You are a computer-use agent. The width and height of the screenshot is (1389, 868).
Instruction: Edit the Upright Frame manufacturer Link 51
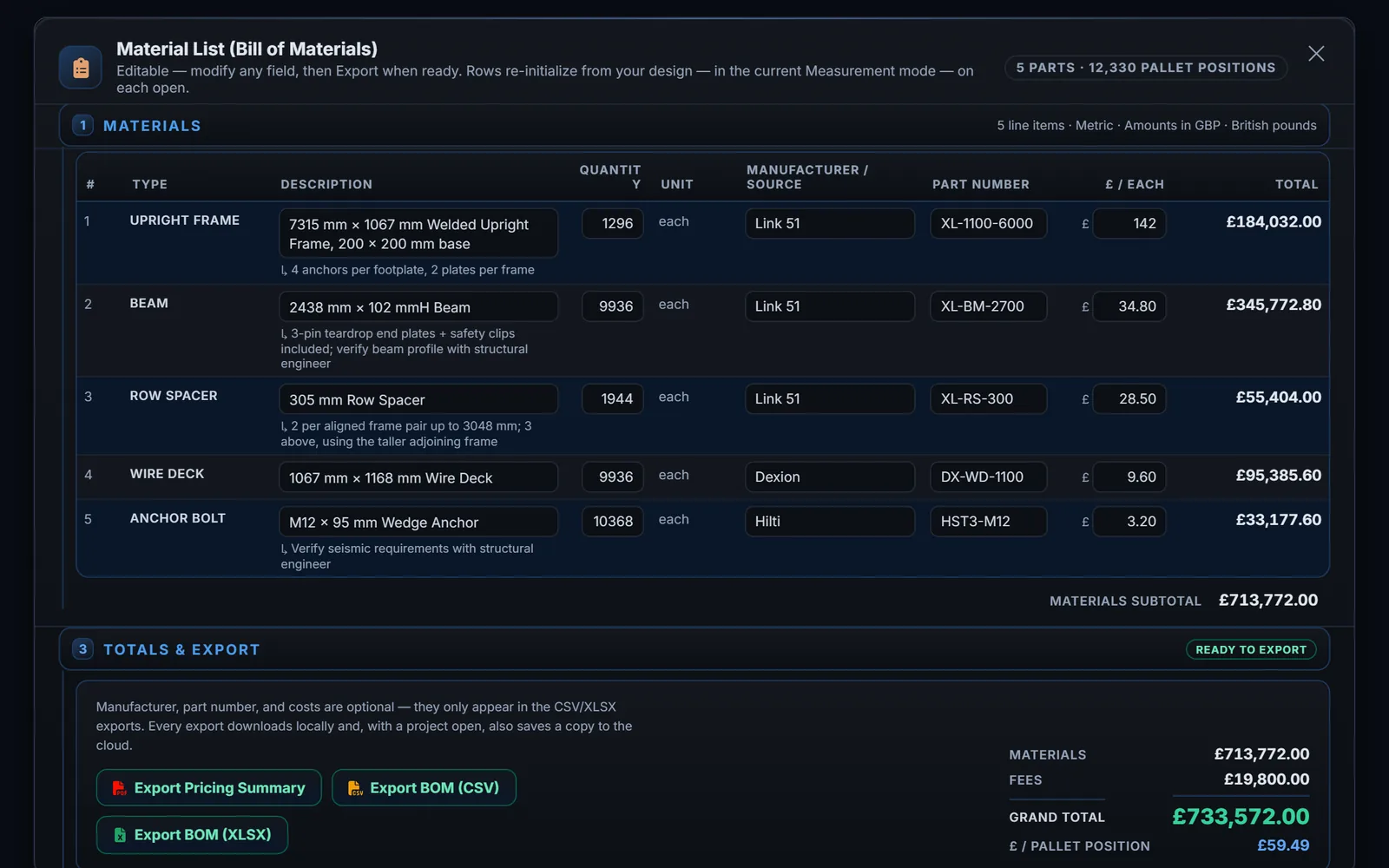click(x=830, y=223)
